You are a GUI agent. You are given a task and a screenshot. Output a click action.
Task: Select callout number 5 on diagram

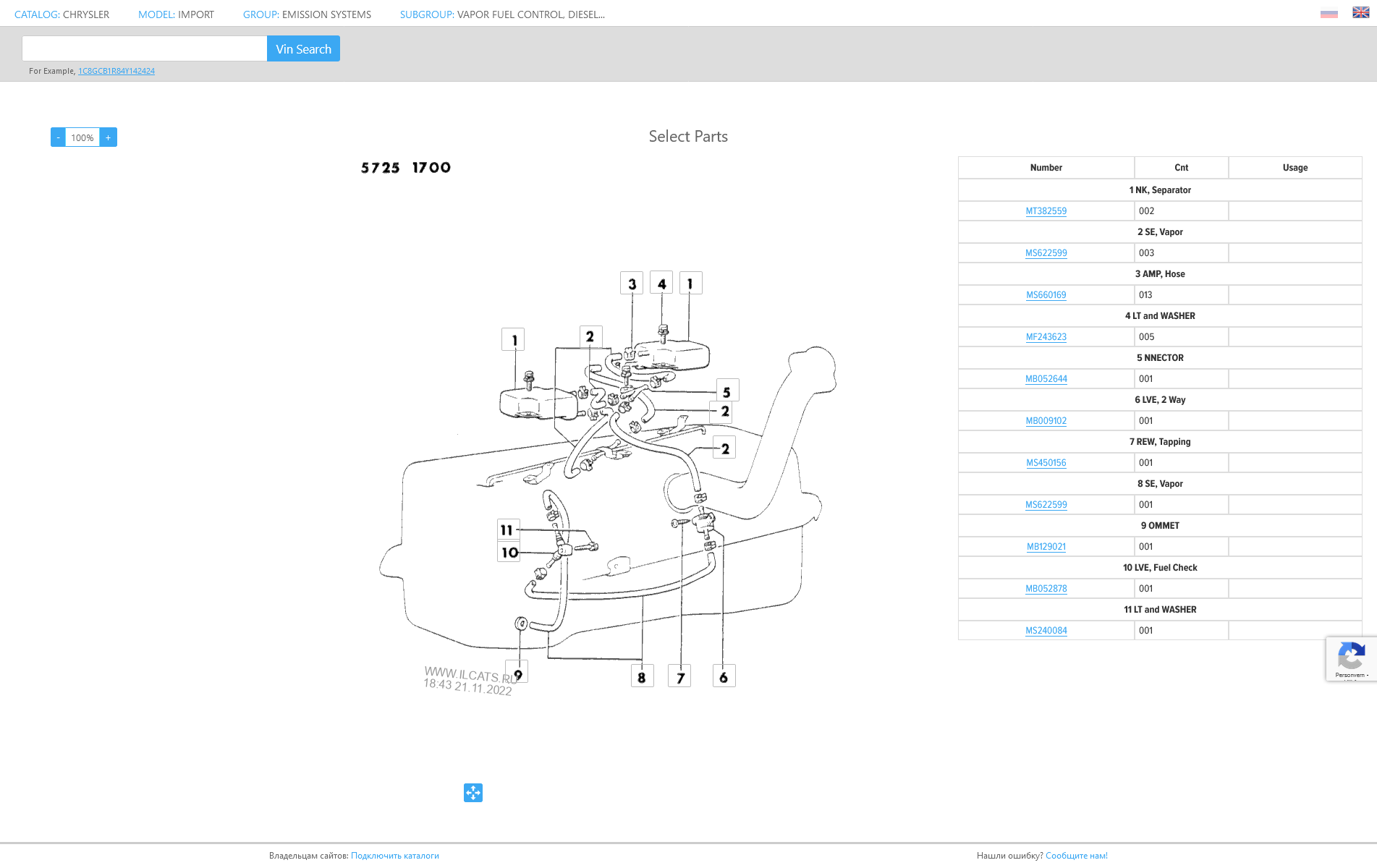tap(727, 391)
